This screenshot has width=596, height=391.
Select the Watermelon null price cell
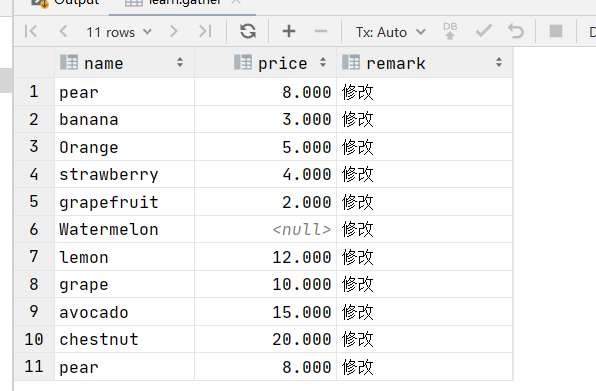(265, 229)
